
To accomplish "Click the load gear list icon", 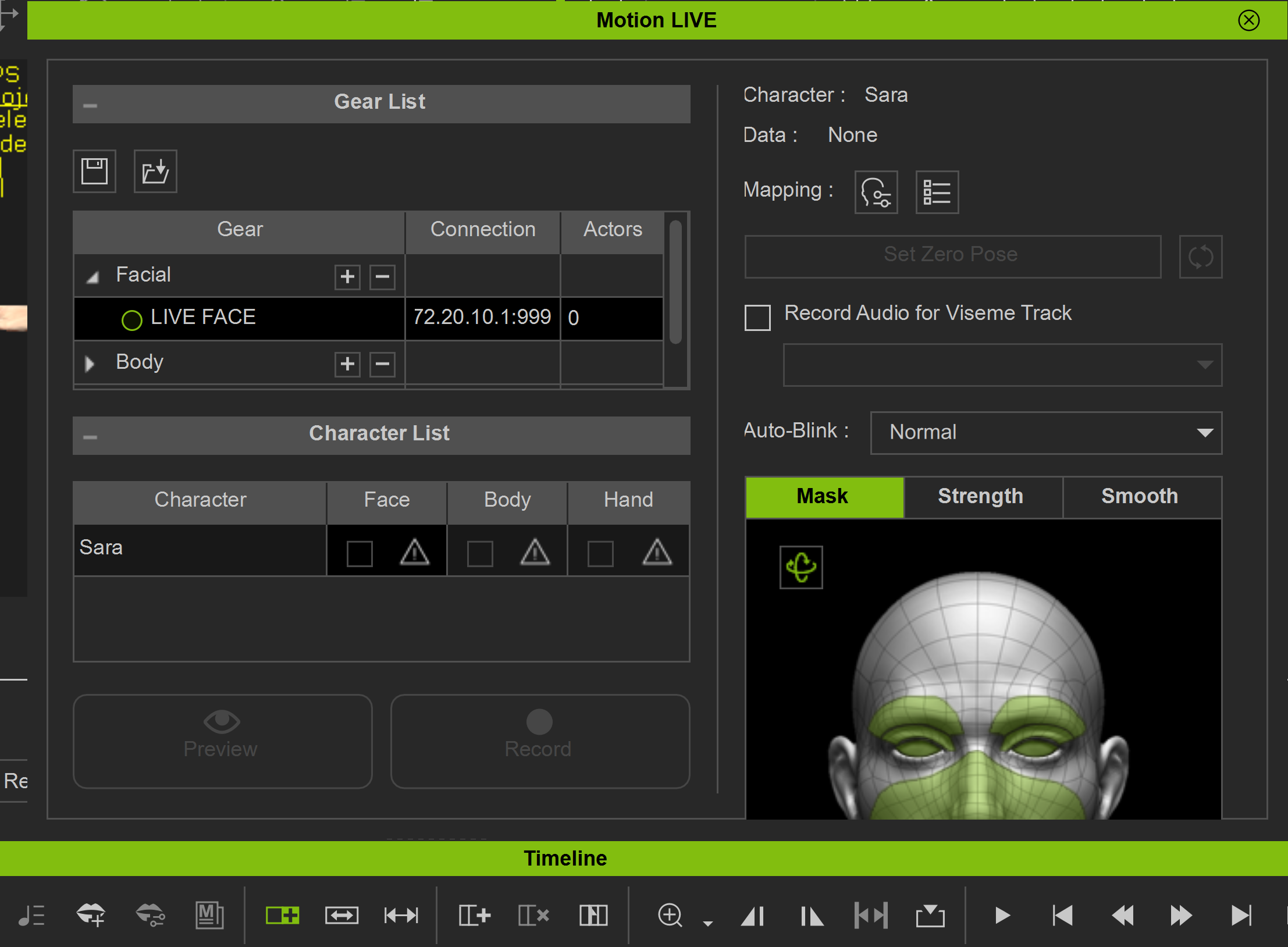I will (x=155, y=172).
